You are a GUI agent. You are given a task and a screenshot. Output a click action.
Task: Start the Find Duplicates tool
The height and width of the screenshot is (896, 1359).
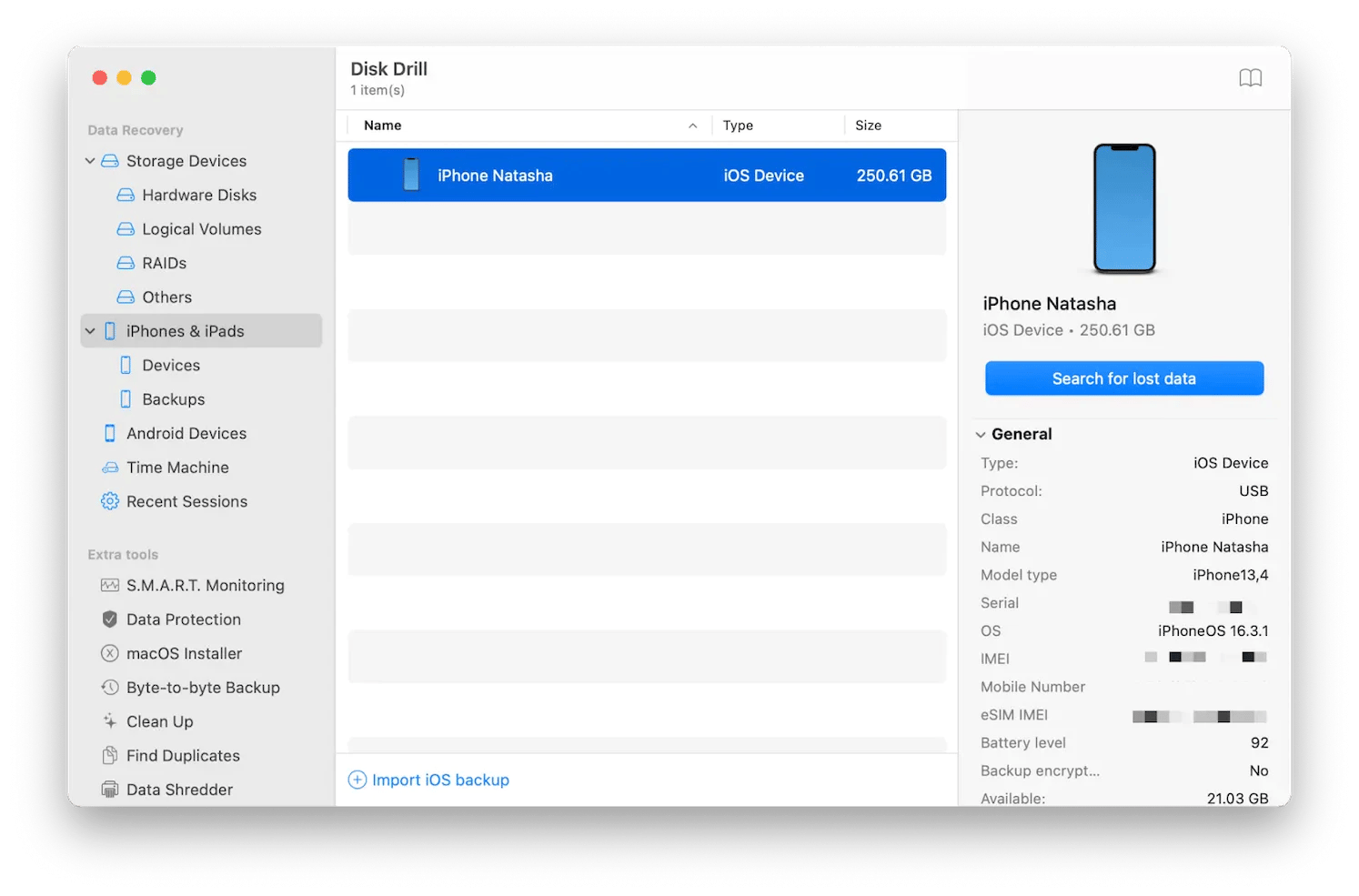click(183, 755)
